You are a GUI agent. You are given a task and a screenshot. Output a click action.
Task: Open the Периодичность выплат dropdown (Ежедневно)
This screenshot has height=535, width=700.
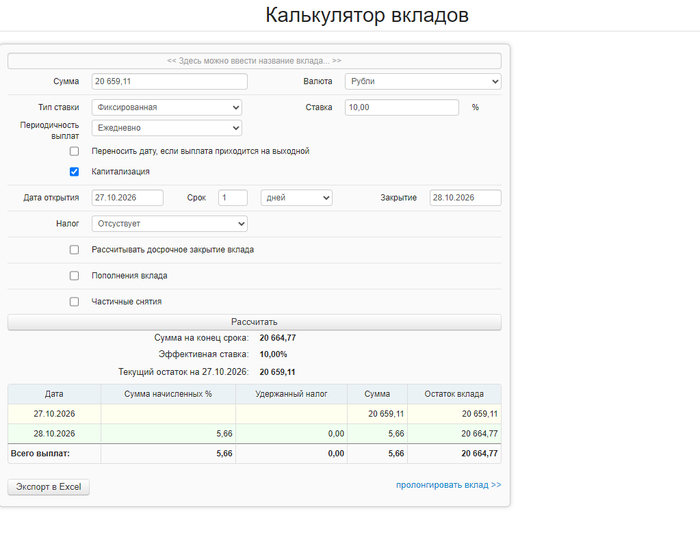[167, 128]
